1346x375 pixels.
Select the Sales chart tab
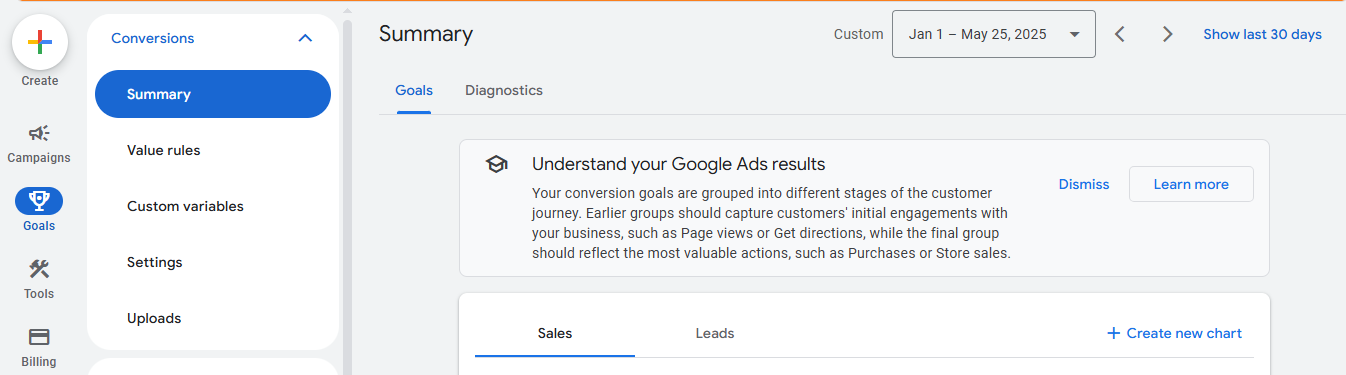click(555, 333)
